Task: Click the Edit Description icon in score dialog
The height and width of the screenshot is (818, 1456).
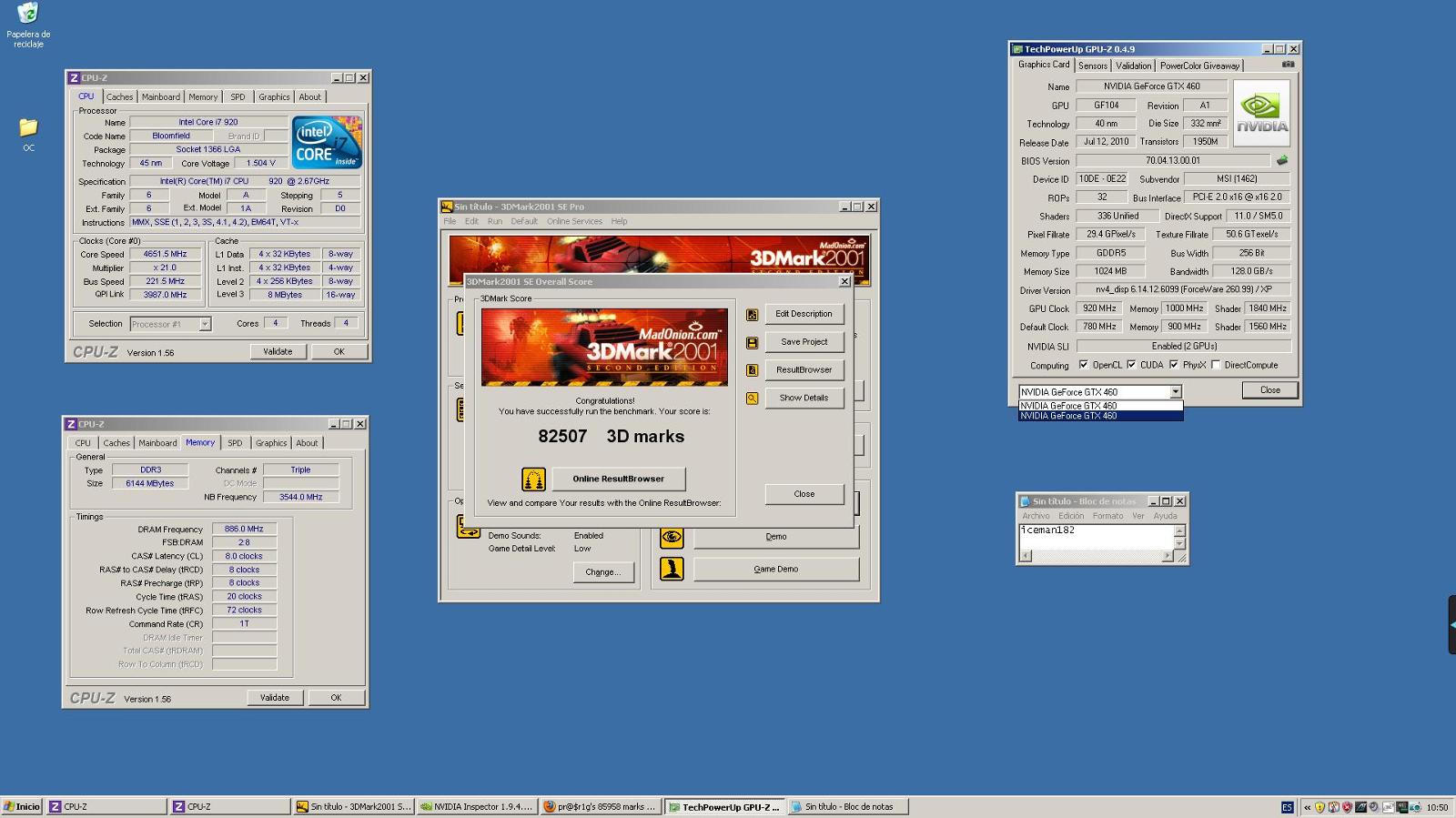Action: coord(752,315)
